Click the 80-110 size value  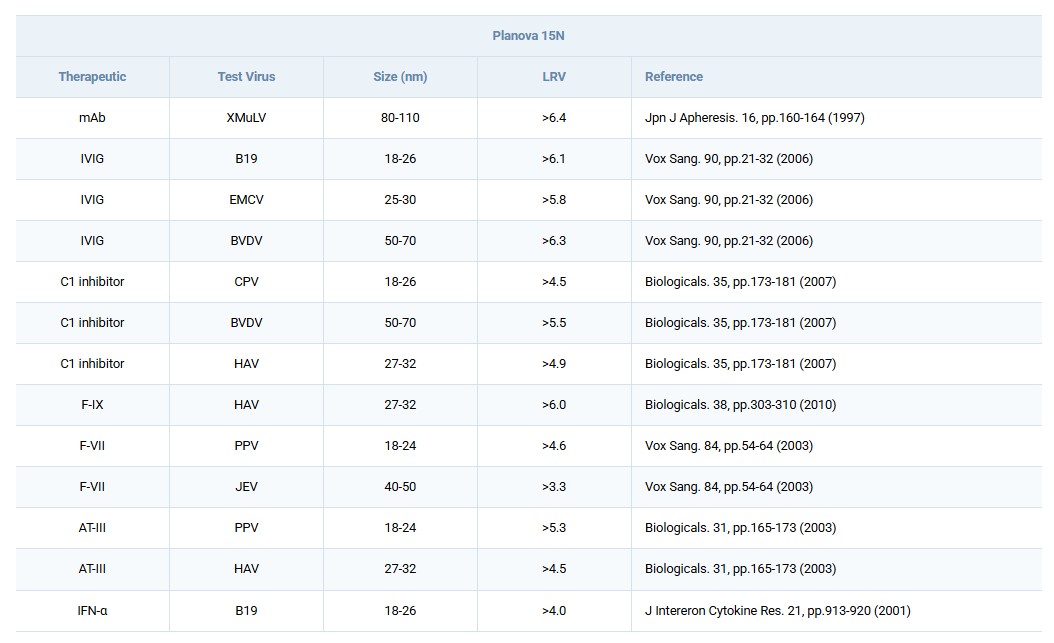pyautogui.click(x=400, y=118)
